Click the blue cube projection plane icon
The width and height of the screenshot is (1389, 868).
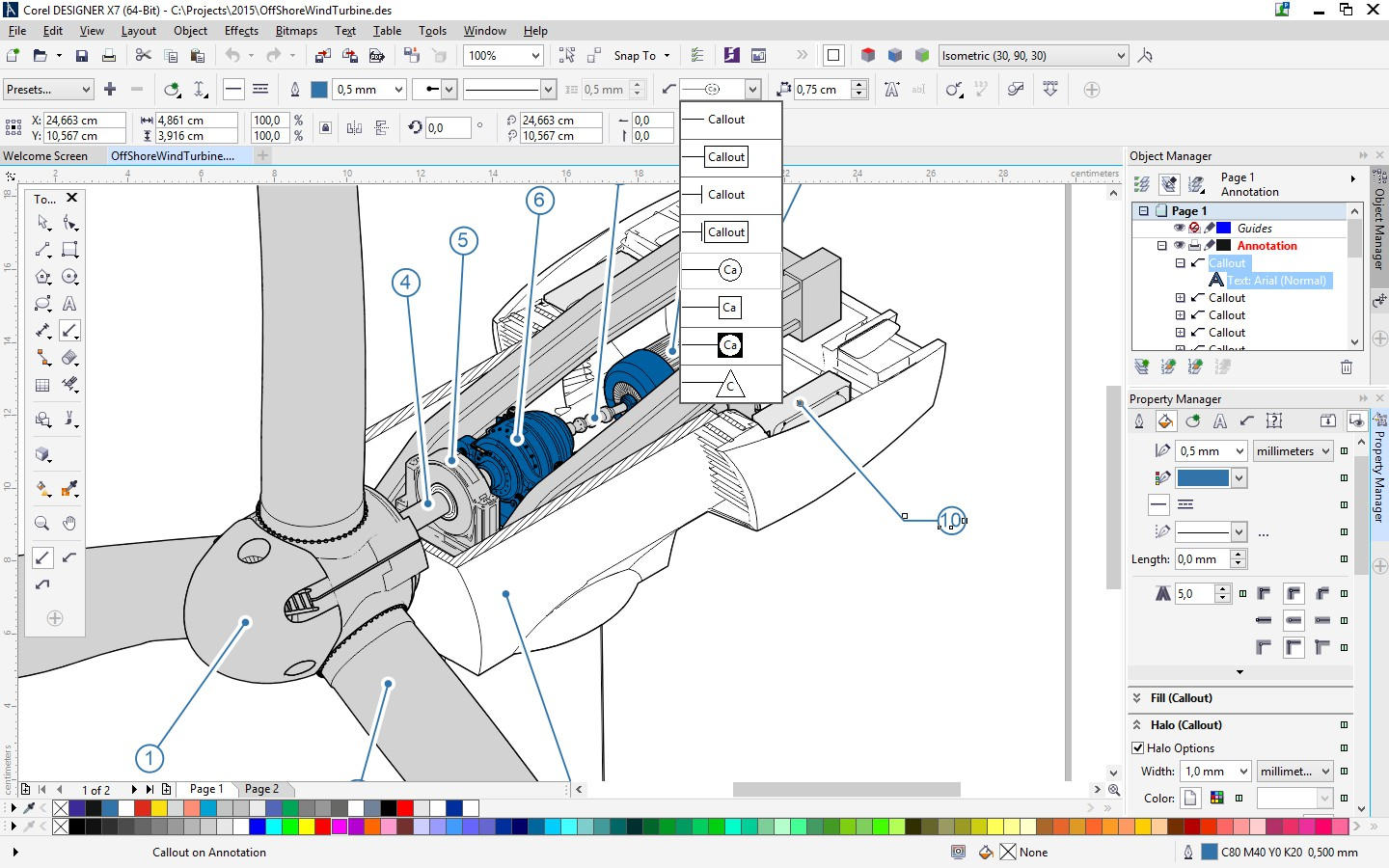[895, 56]
